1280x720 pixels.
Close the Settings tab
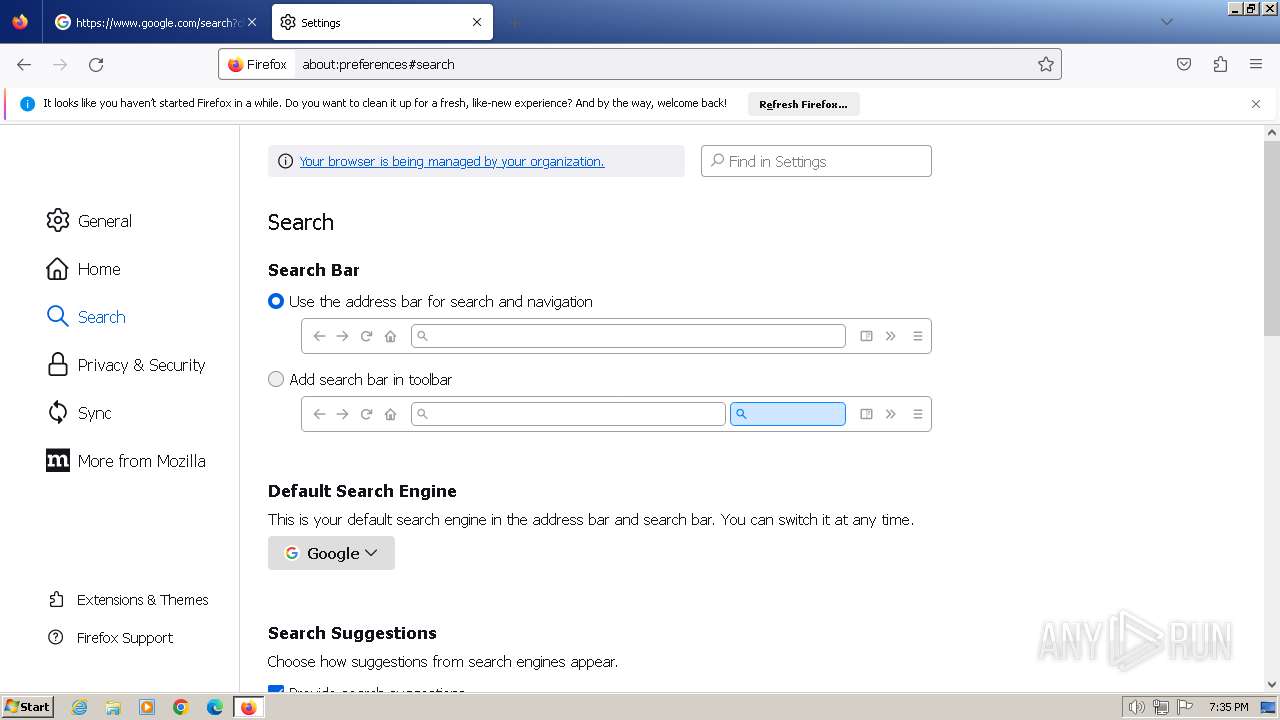[x=477, y=22]
